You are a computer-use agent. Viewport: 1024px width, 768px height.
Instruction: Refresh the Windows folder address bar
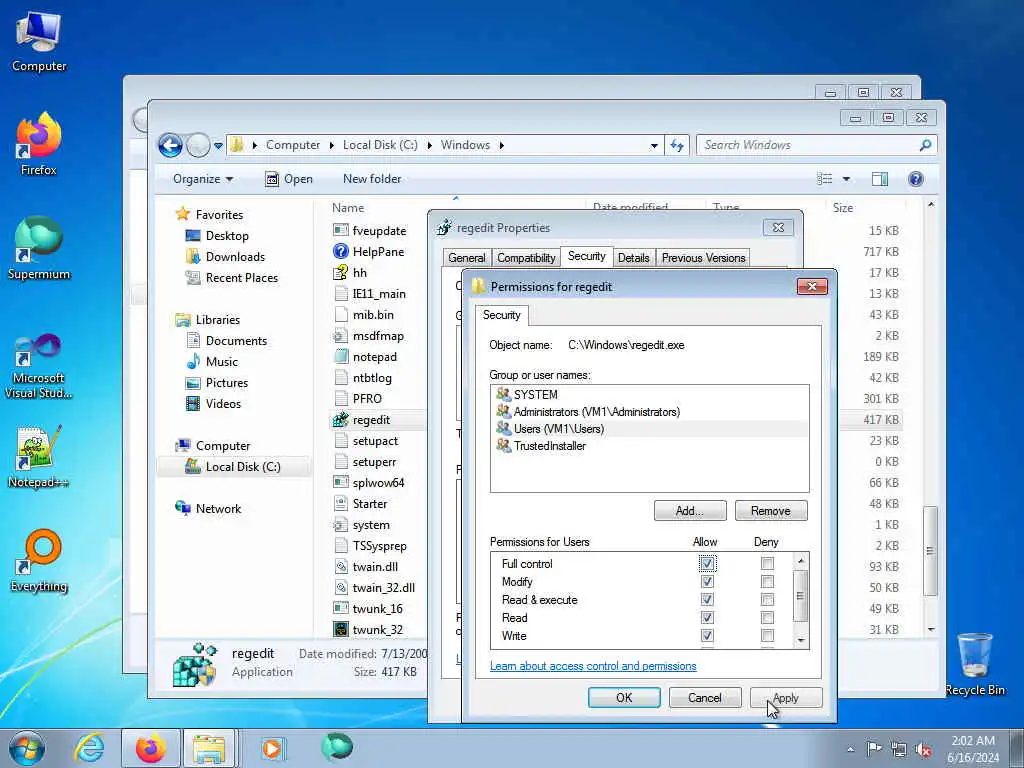(677, 145)
